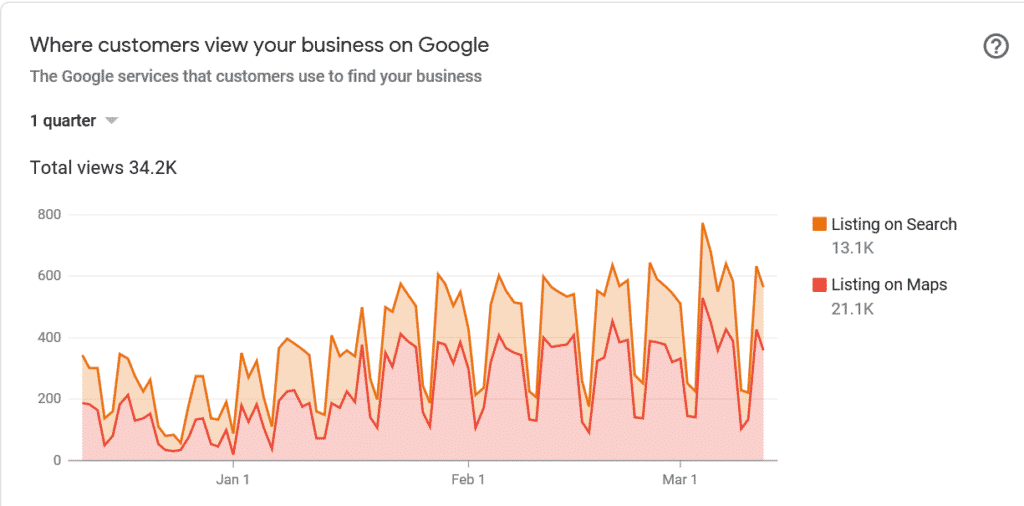Open the "1 quarter" time range dropdown

pyautogui.click(x=64, y=121)
